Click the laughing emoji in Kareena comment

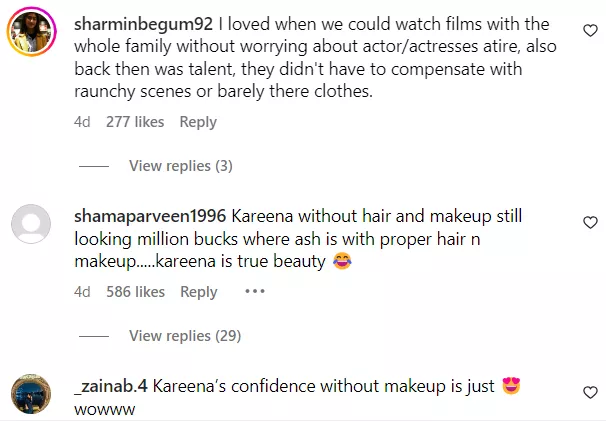(342, 261)
